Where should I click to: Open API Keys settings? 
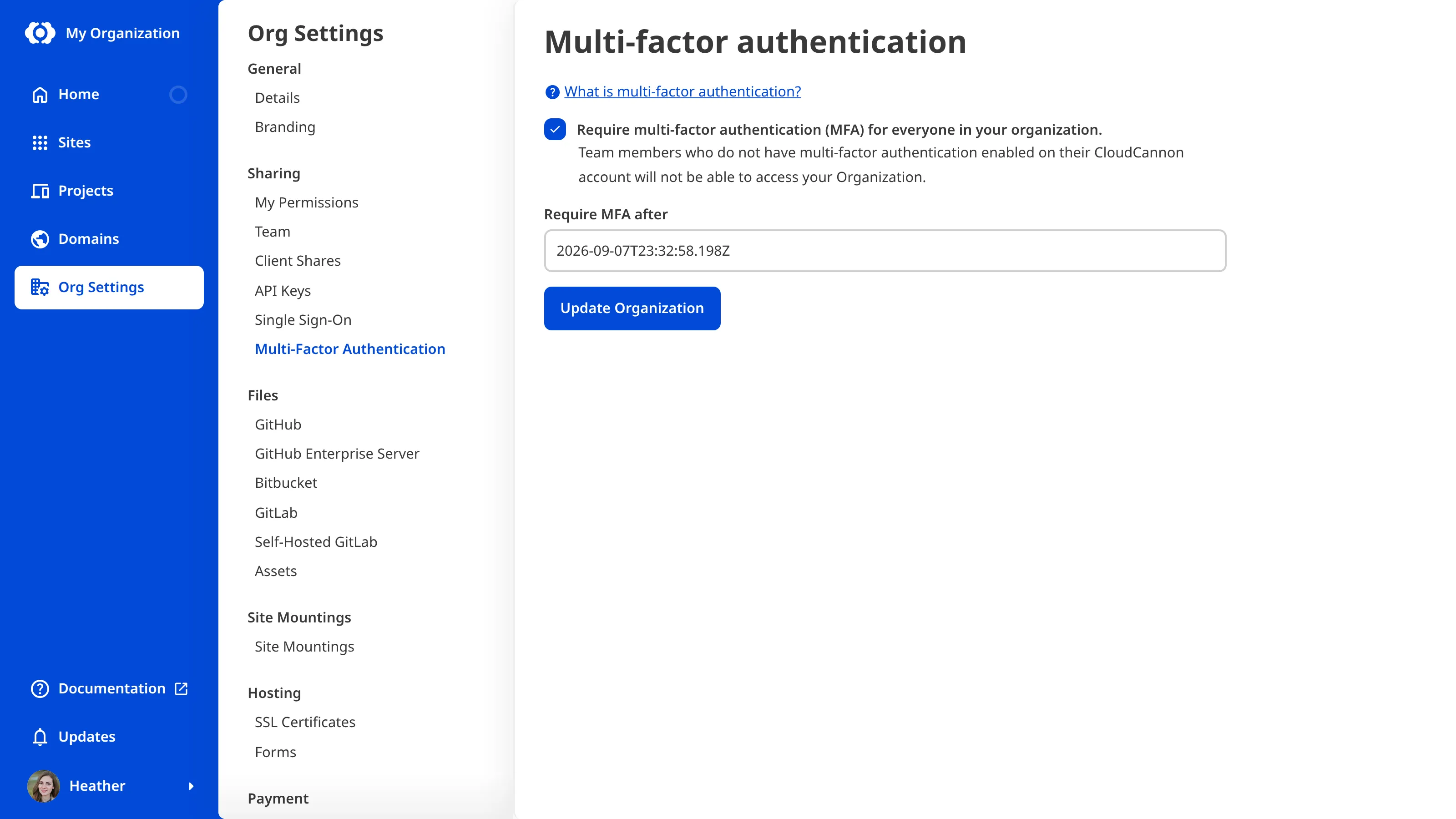(x=283, y=291)
